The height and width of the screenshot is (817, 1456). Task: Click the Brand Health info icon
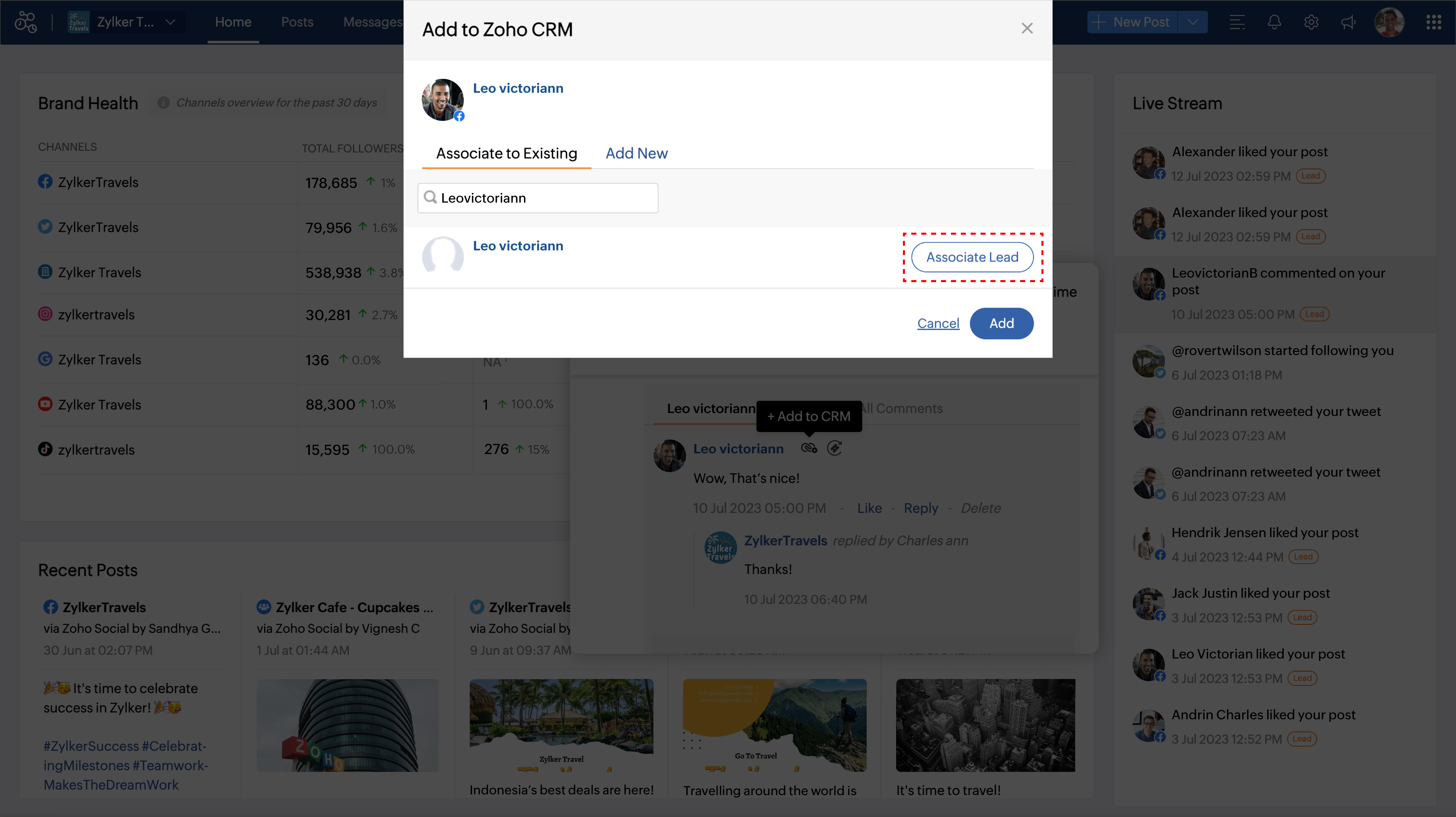[163, 102]
